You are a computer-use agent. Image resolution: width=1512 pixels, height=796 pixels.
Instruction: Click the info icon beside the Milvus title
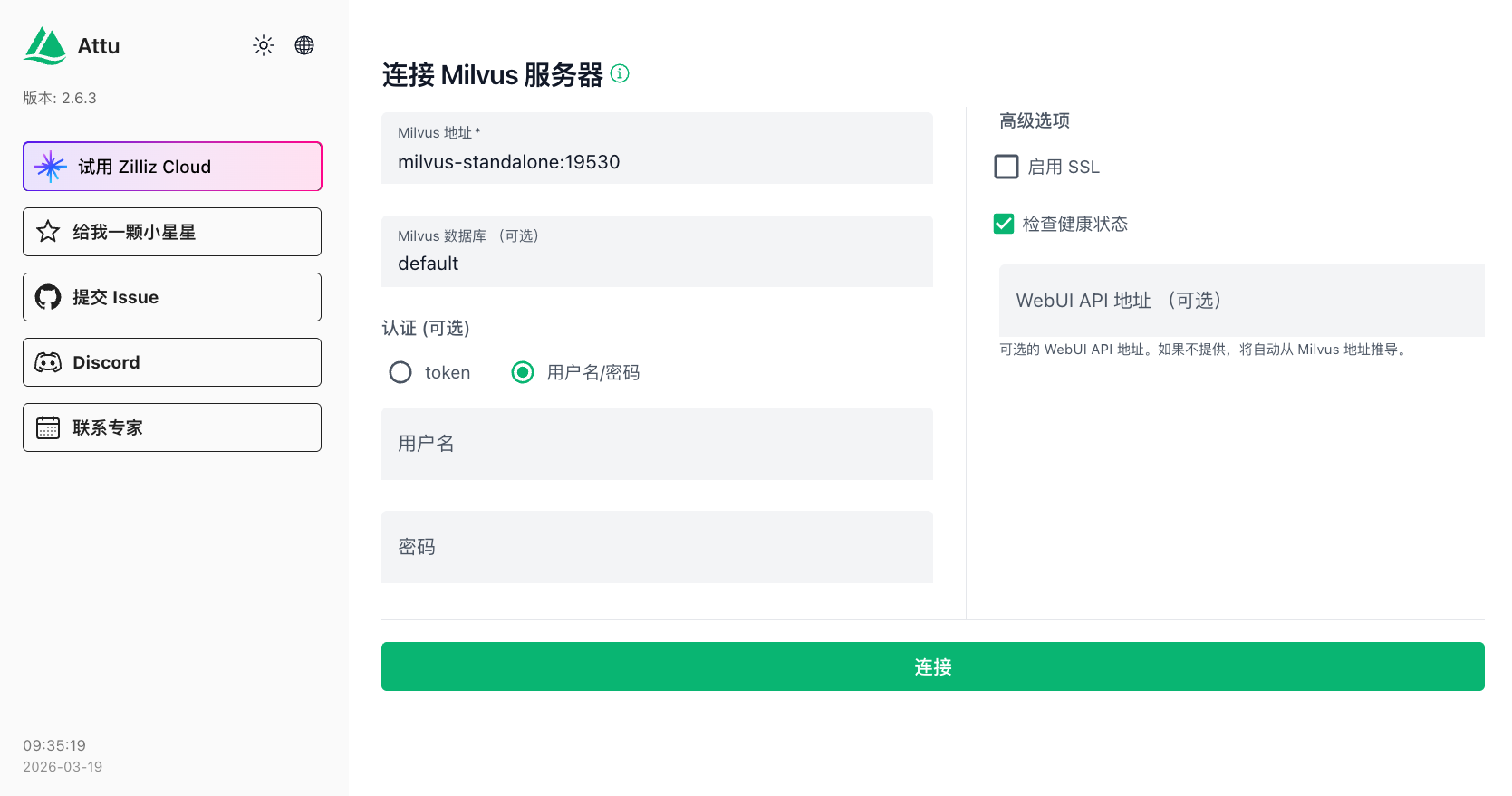620,73
